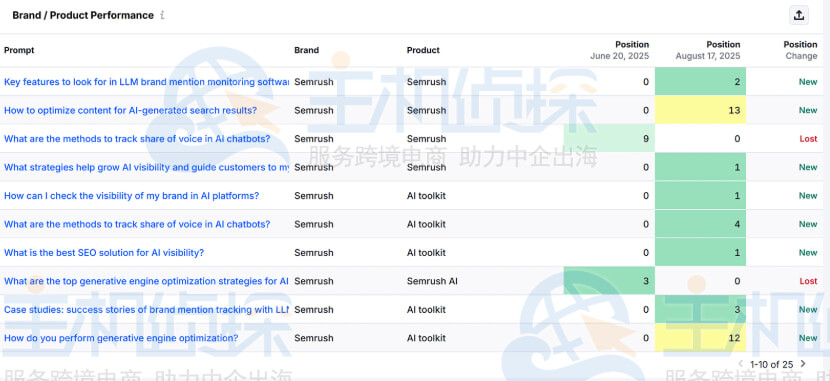The height and width of the screenshot is (381, 830).
Task: Select the yellow cell with position 12
Action: click(x=700, y=338)
